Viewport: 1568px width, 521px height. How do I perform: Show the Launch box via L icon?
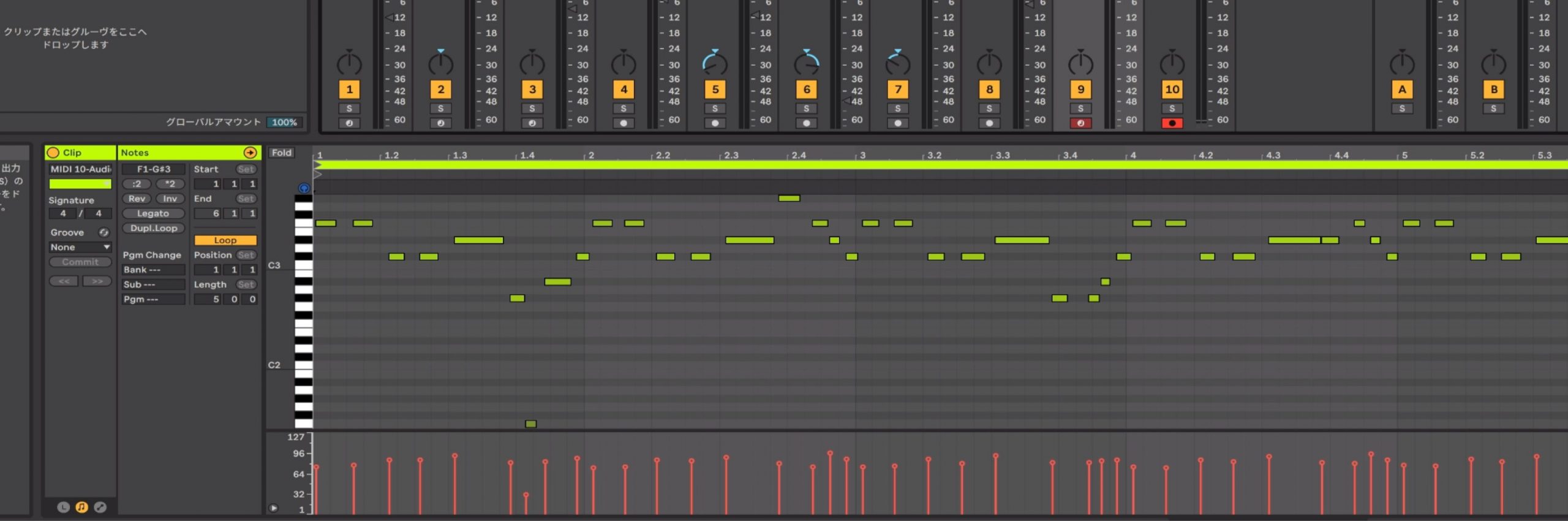pos(63,507)
